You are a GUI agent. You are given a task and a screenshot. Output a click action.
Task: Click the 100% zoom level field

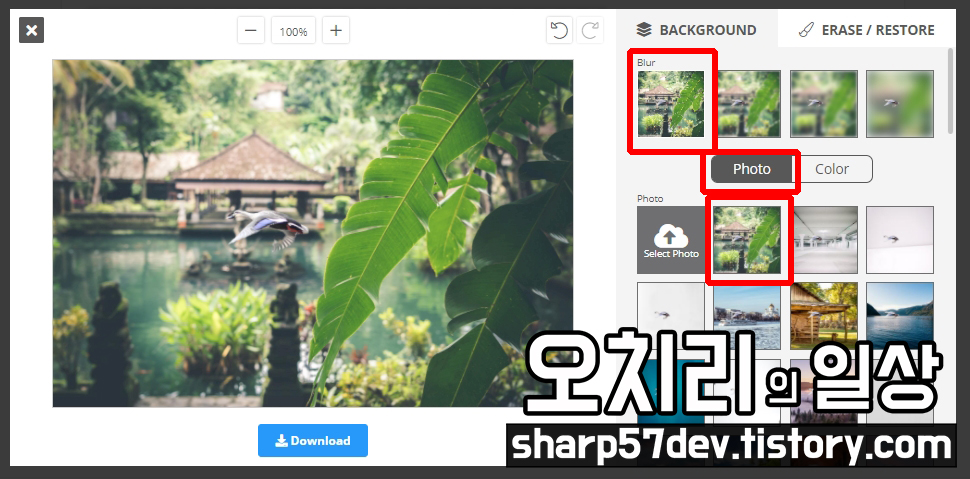[293, 31]
